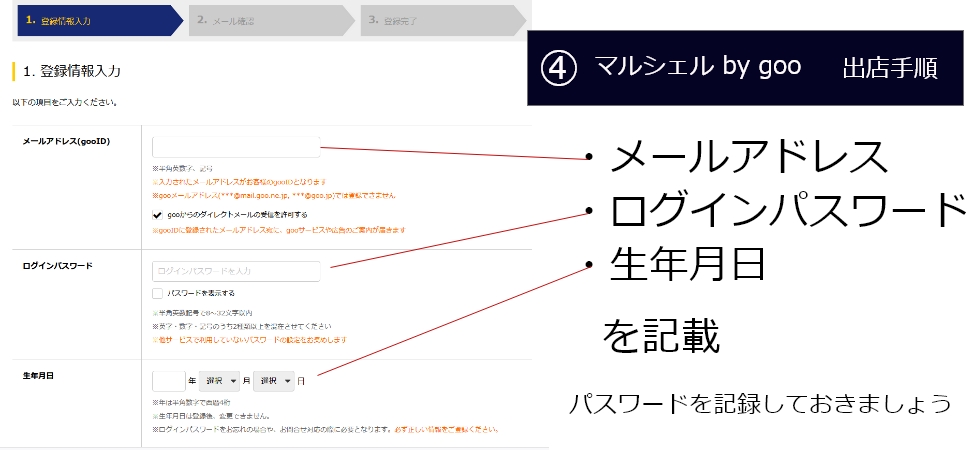Select step 3 登録完了 tab
Viewport: 970px width, 450px height.
point(443,20)
